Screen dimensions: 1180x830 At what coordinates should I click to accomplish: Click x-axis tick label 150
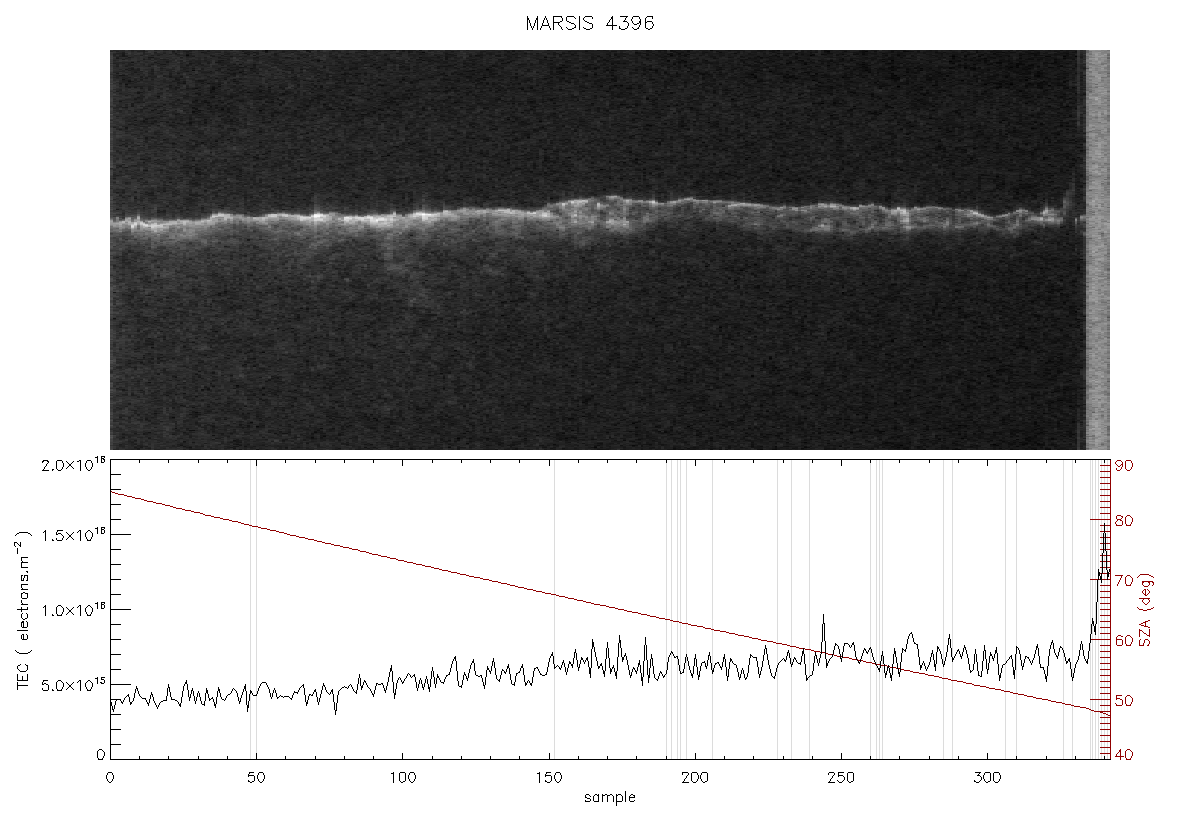click(549, 778)
